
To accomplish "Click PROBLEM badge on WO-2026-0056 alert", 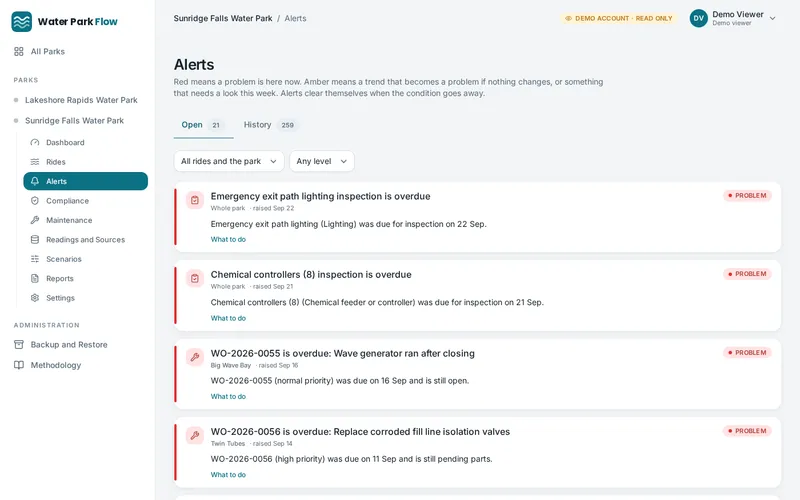I will point(747,431).
